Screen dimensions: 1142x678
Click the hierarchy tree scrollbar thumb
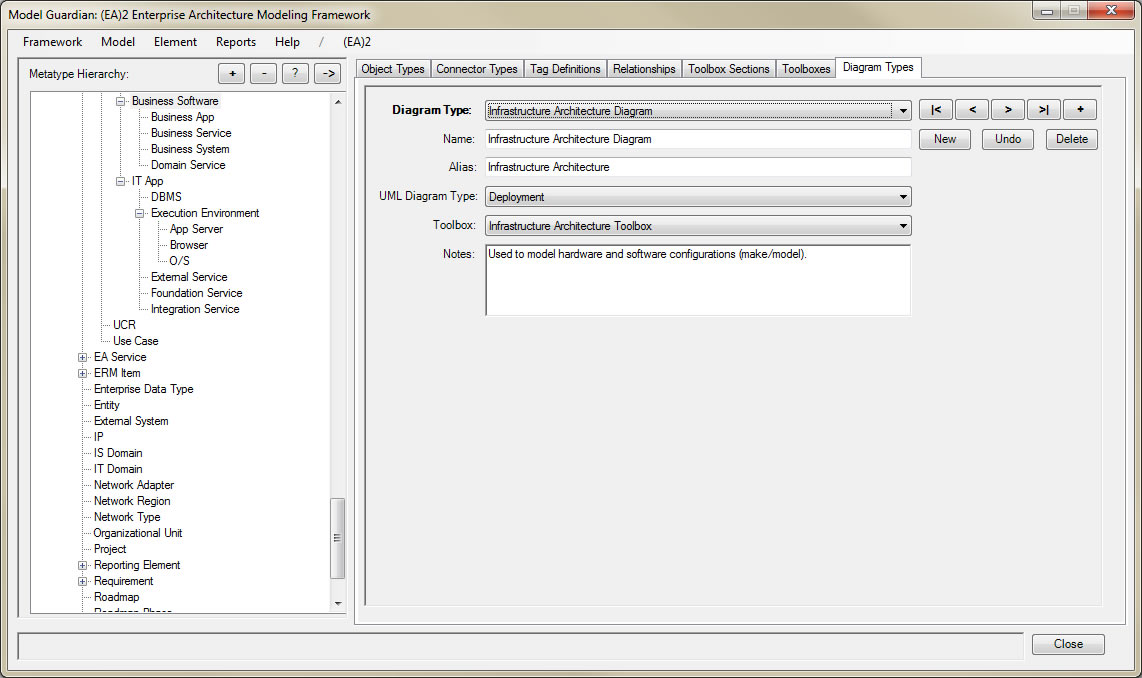pyautogui.click(x=337, y=538)
